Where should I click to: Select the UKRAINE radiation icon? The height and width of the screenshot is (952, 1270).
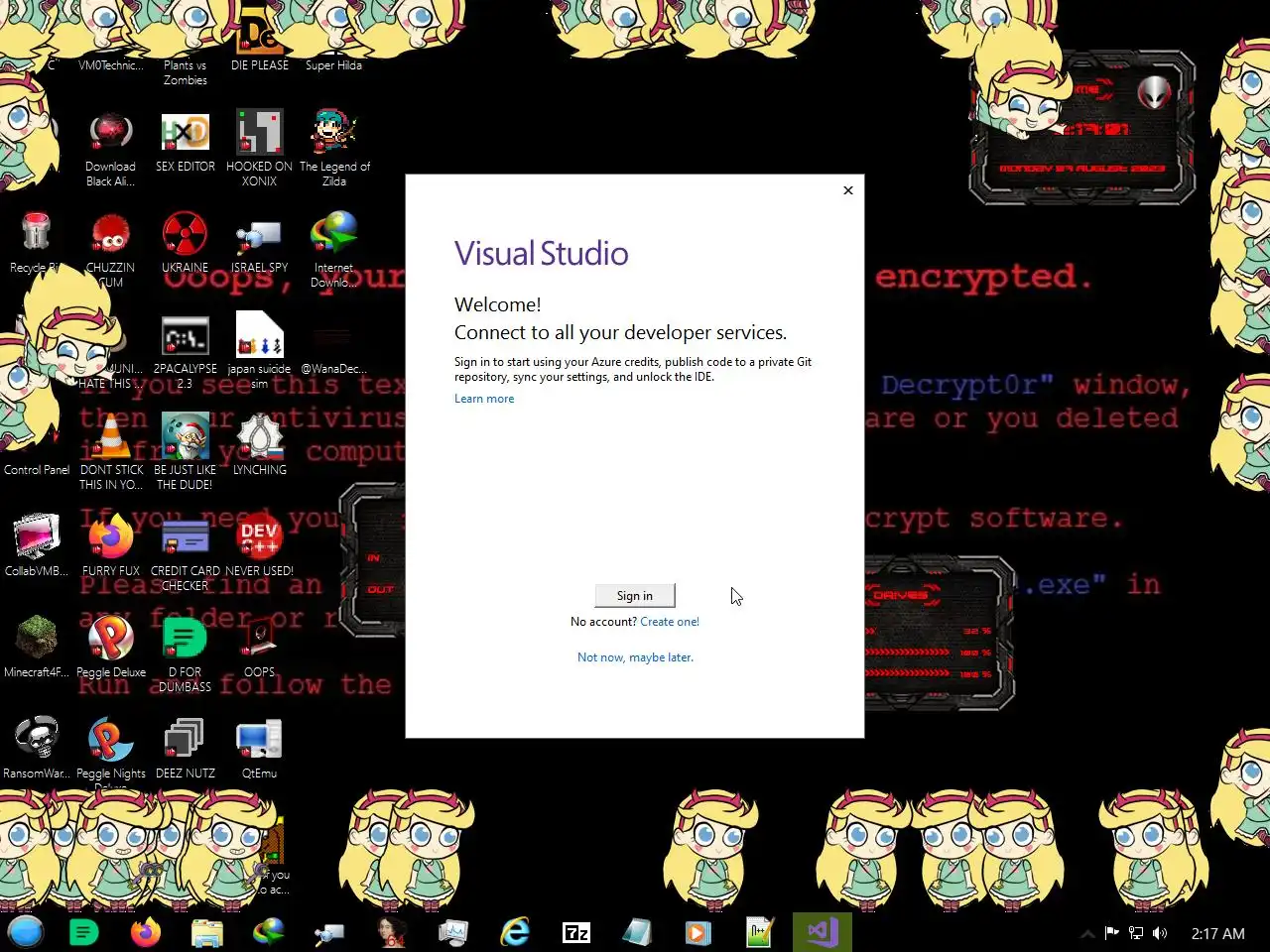[186, 243]
